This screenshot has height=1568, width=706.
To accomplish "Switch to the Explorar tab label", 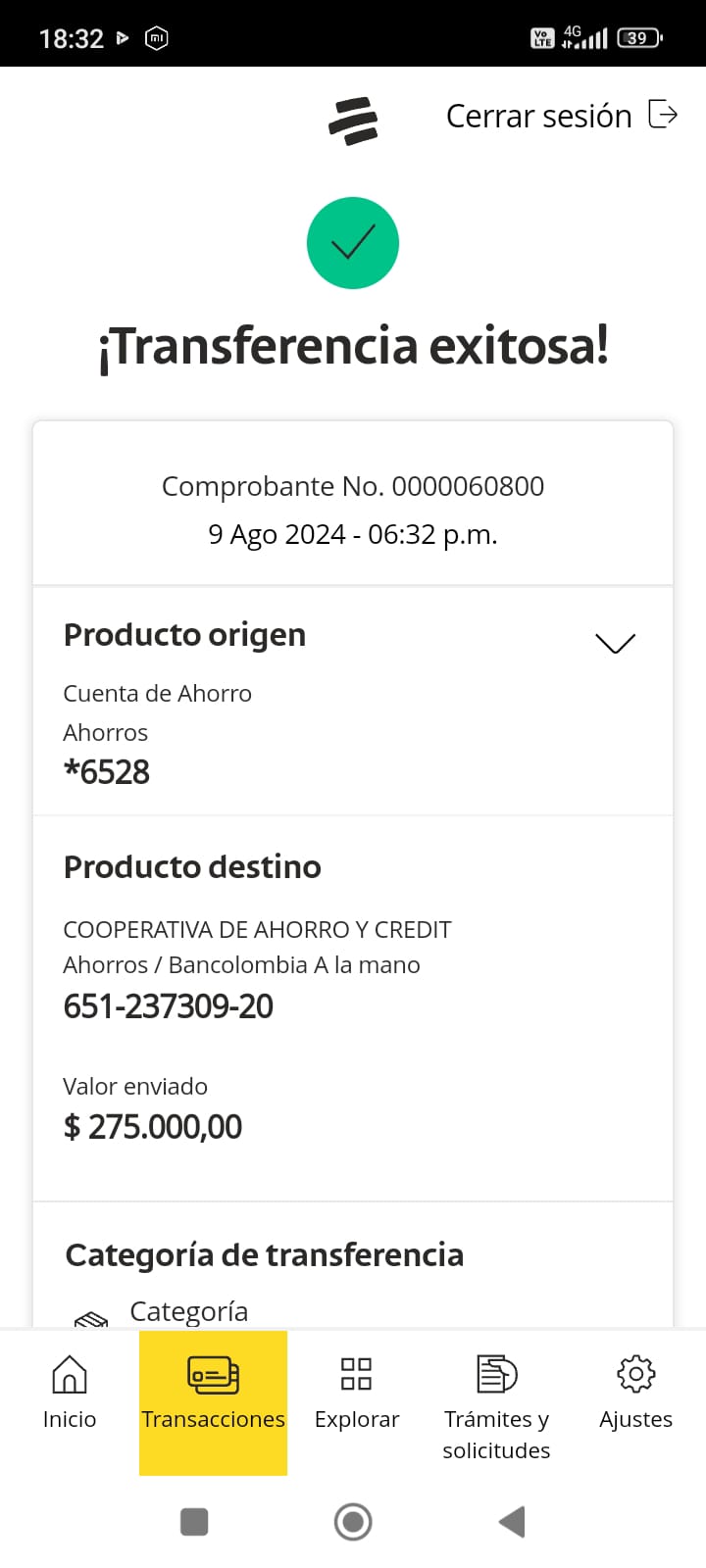I will tap(357, 1419).
